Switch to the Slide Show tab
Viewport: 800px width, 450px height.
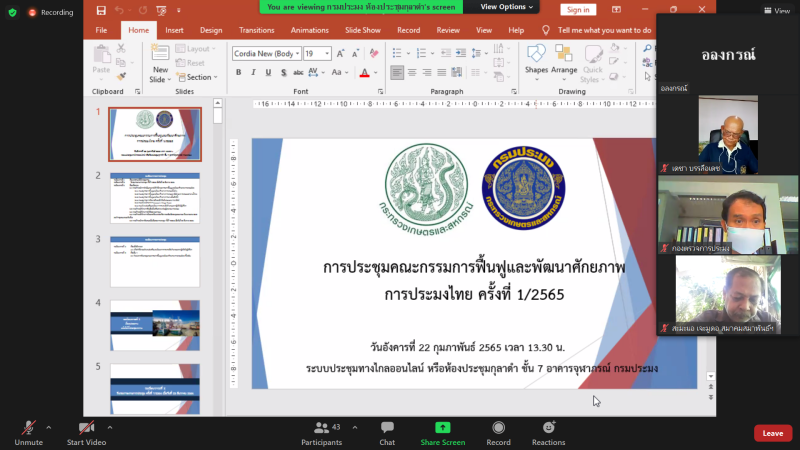click(363, 30)
